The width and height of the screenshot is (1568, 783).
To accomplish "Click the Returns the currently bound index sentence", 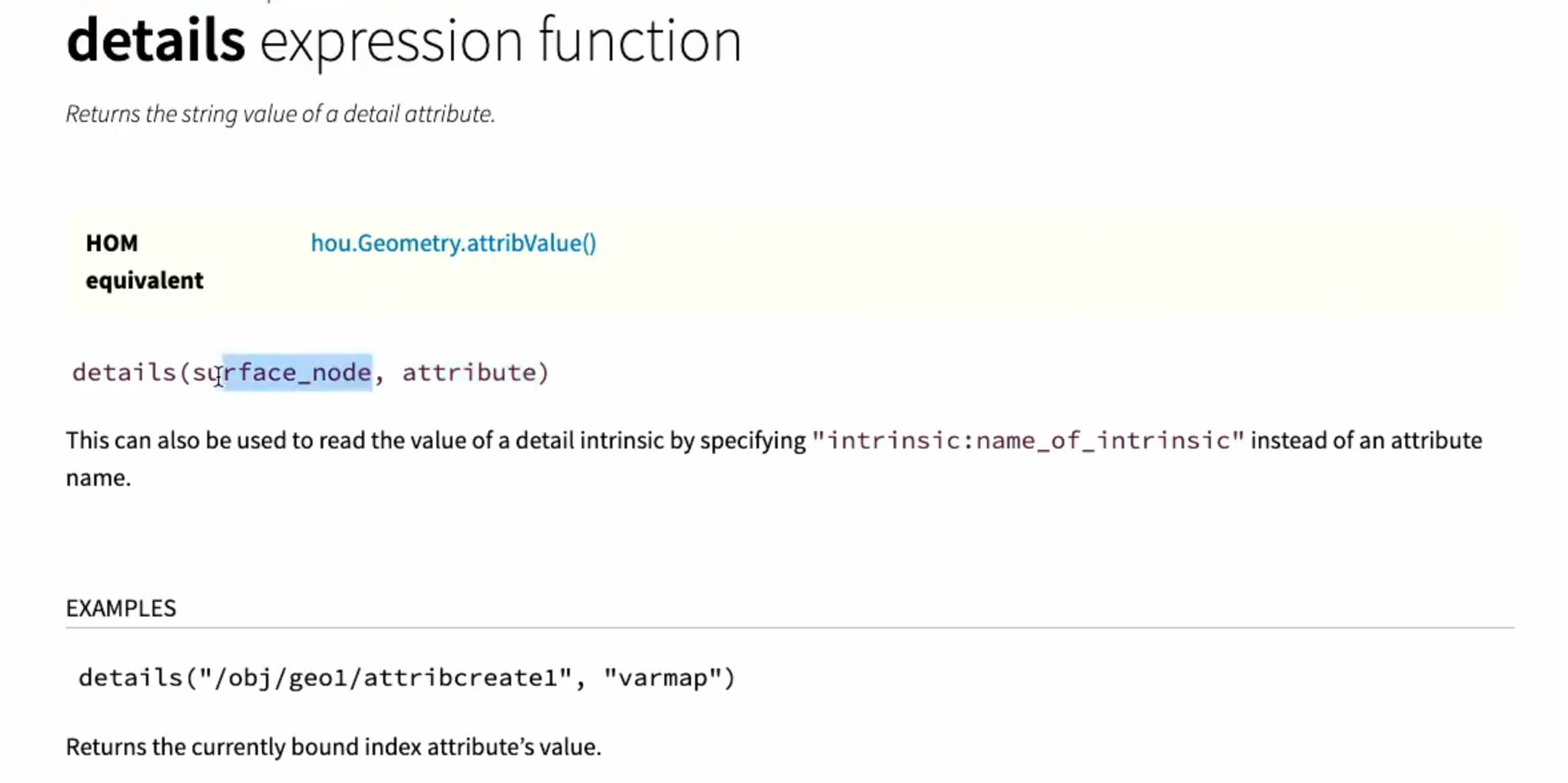I will coord(333,747).
